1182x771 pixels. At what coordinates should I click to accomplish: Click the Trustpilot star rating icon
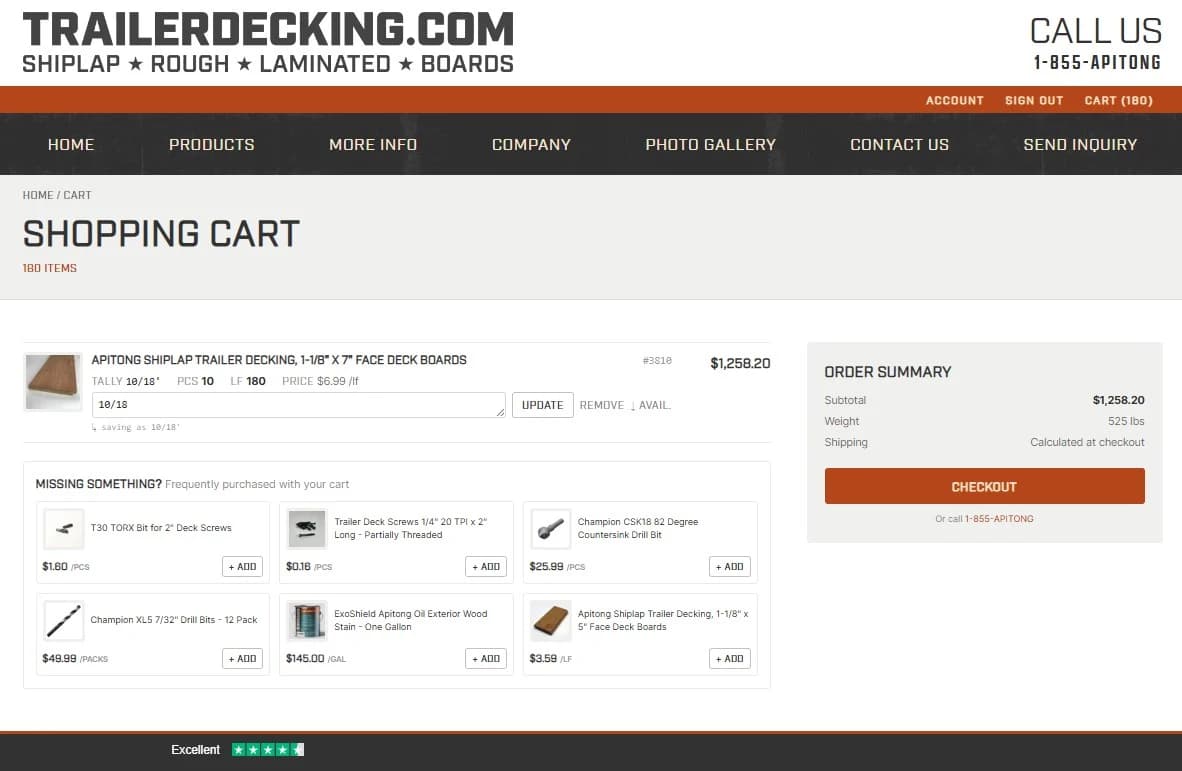click(x=268, y=749)
